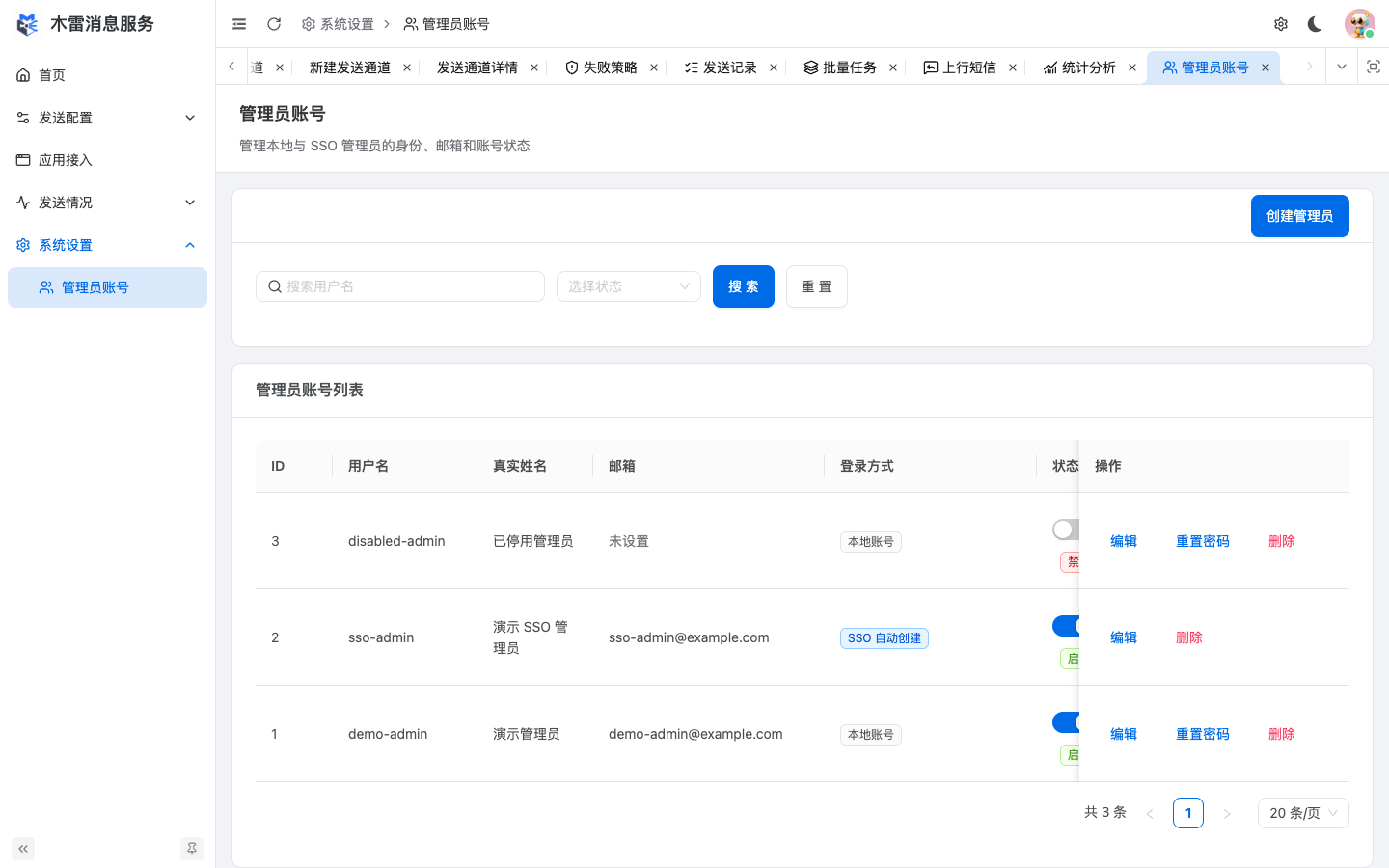Delete the sso-admin account
The height and width of the screenshot is (868, 1389).
pos(1189,637)
